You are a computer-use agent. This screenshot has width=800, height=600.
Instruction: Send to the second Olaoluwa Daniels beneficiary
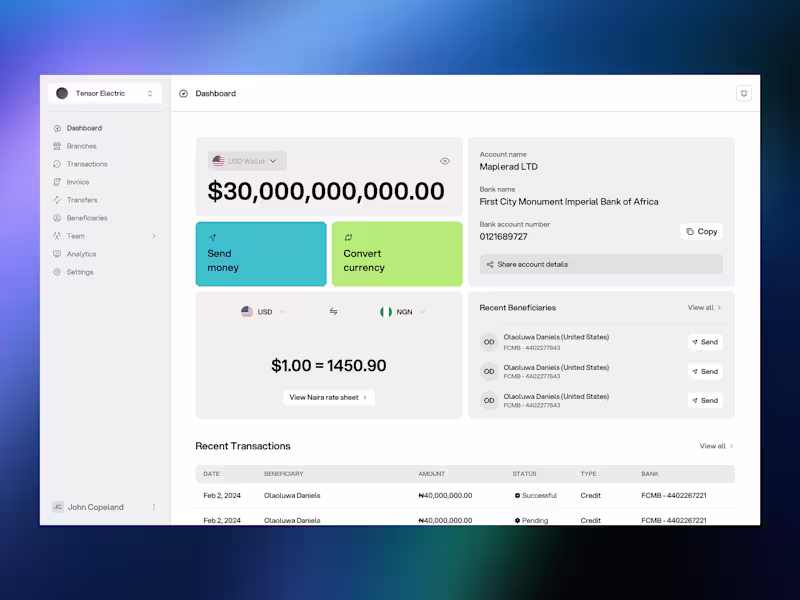point(705,371)
